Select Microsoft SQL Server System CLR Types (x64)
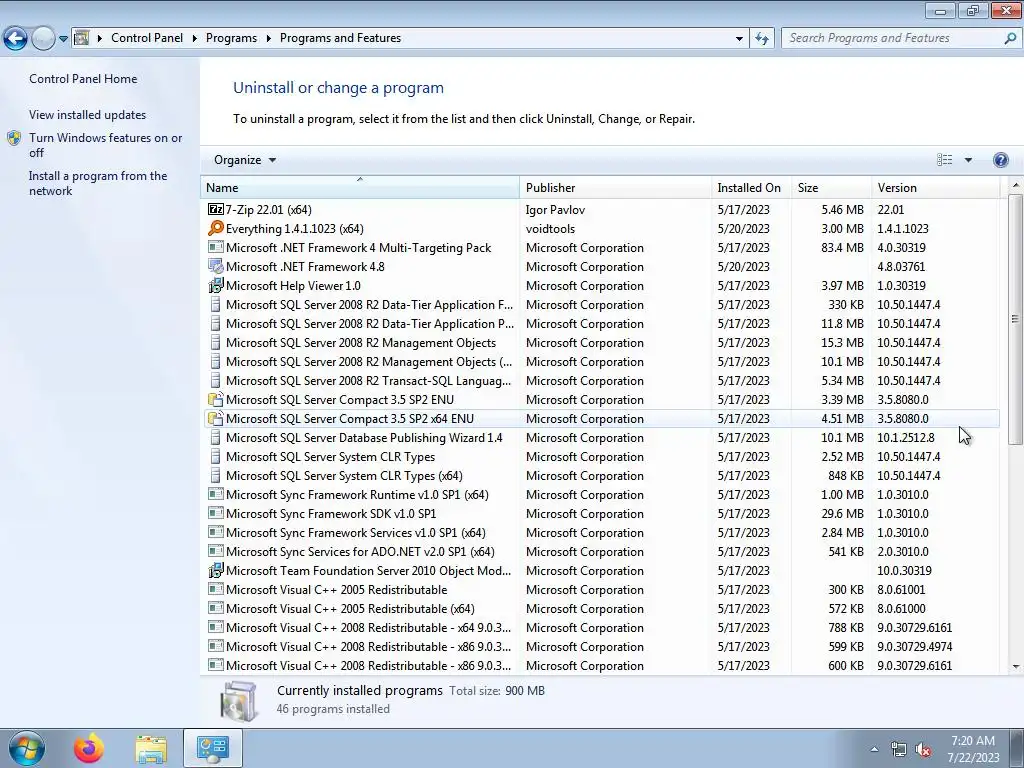The image size is (1024, 768). (601, 475)
